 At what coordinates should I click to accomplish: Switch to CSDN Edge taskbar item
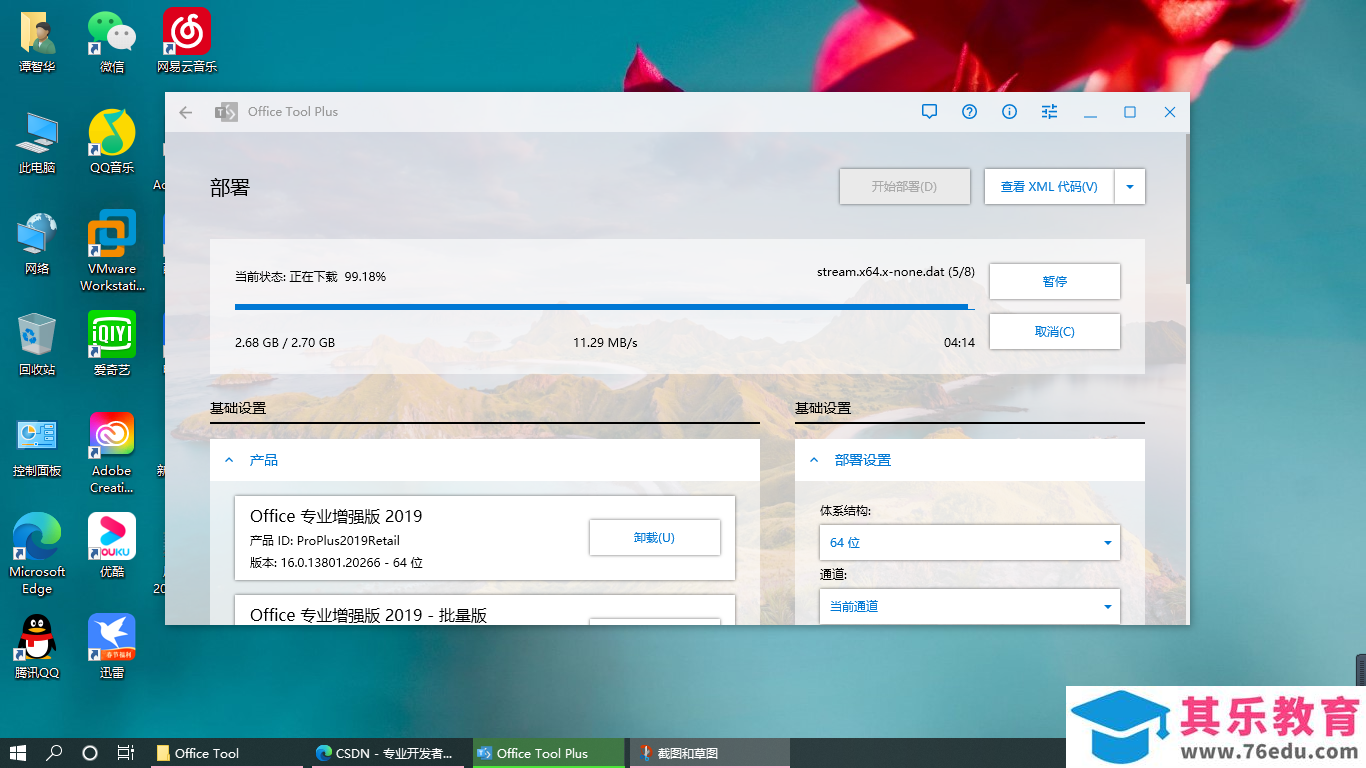coord(389,753)
